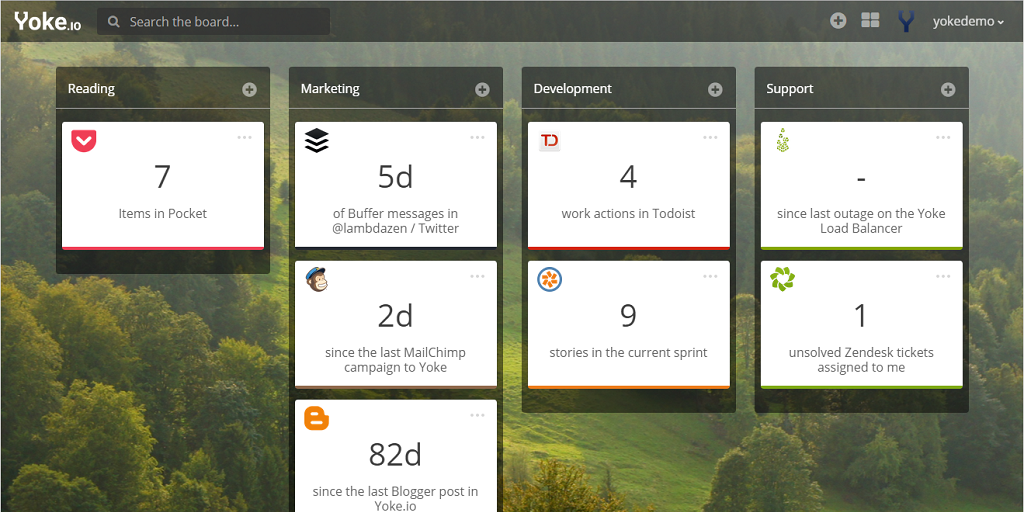The height and width of the screenshot is (512, 1024).
Task: Open the board grid layout icon
Action: click(x=870, y=20)
